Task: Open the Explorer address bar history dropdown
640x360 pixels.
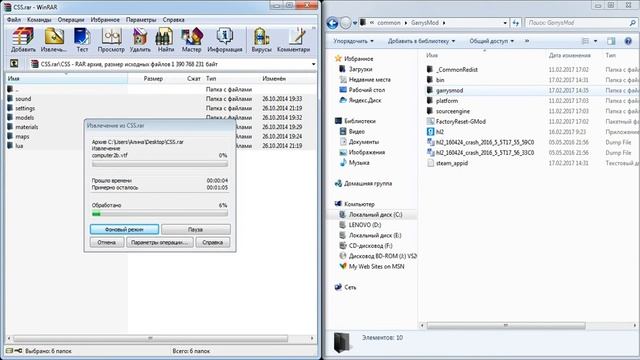Action: tap(505, 23)
